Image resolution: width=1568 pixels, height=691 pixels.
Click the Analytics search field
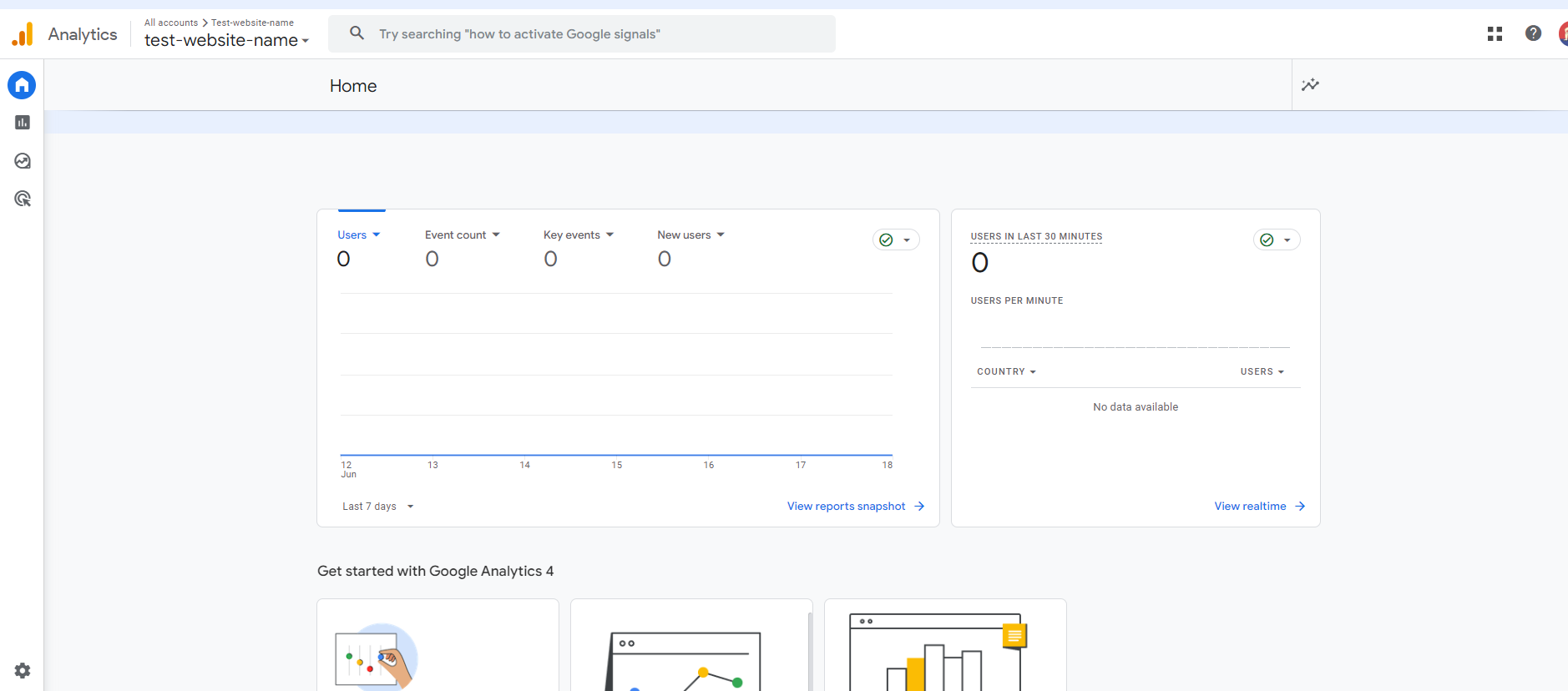click(x=584, y=34)
